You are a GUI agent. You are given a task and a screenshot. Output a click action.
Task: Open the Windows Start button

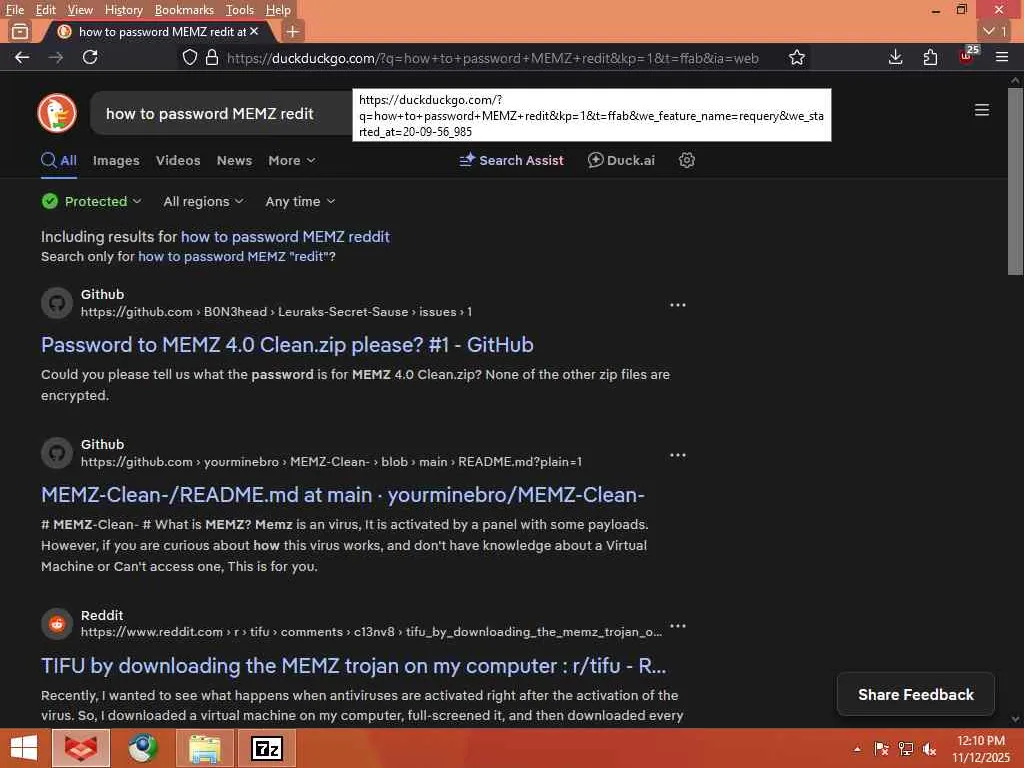[x=24, y=748]
